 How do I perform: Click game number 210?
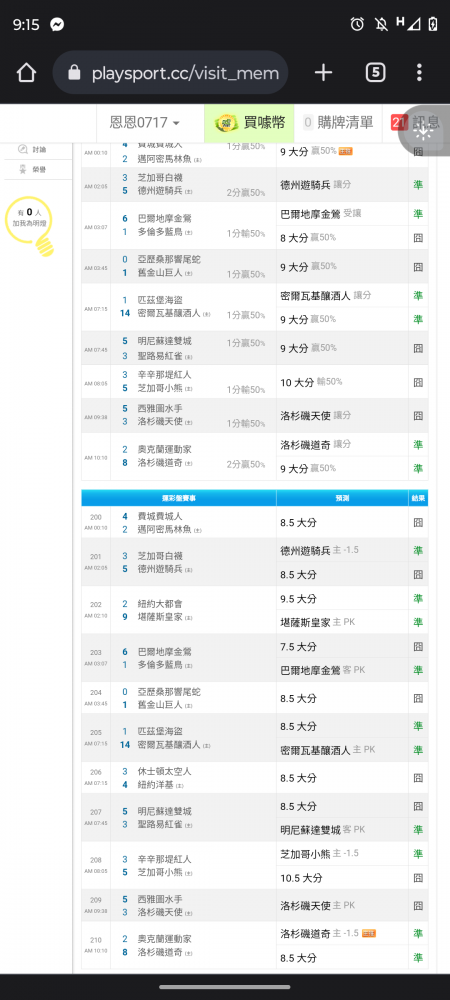(x=96, y=940)
